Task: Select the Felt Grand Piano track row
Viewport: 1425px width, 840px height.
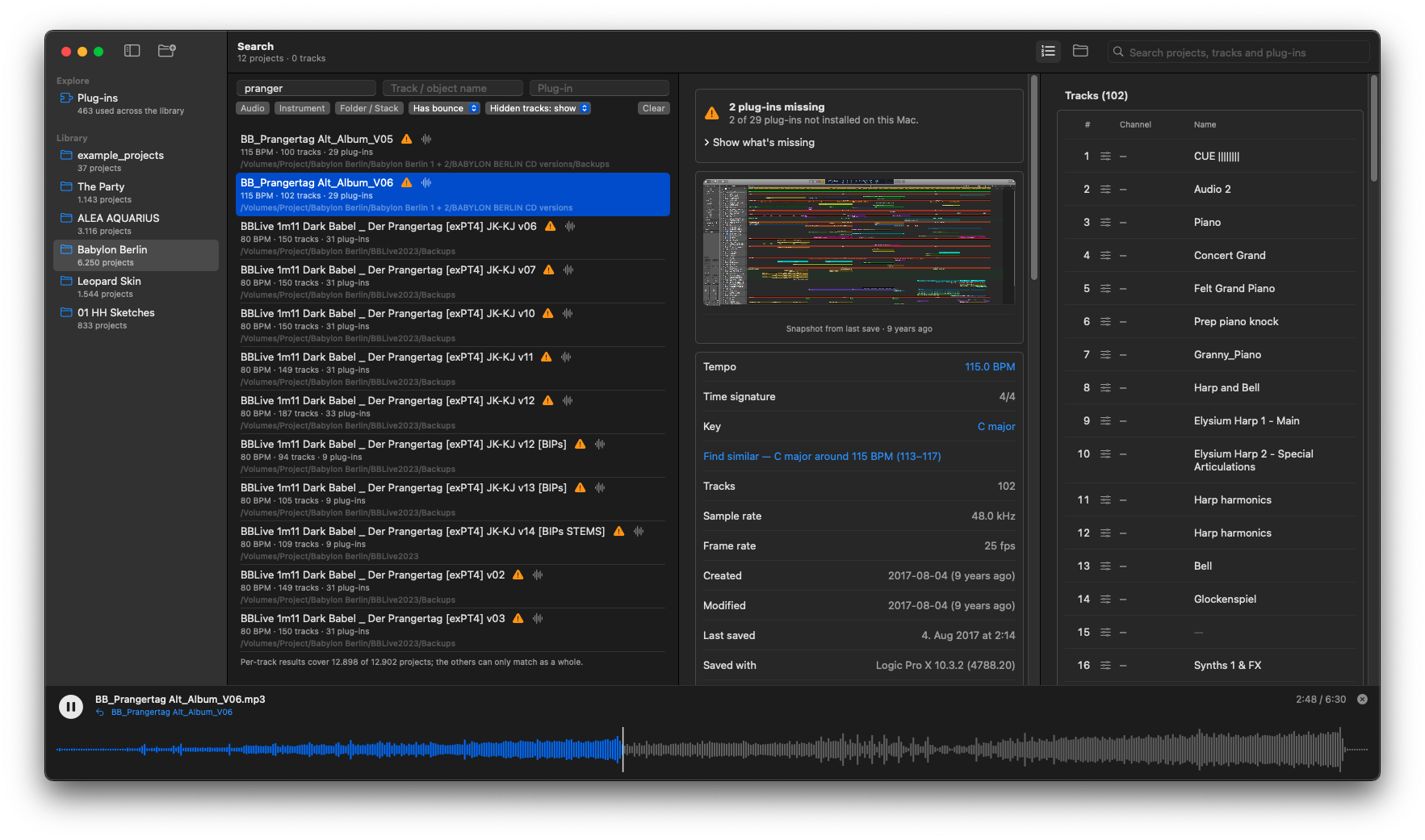Action: [x=1209, y=288]
